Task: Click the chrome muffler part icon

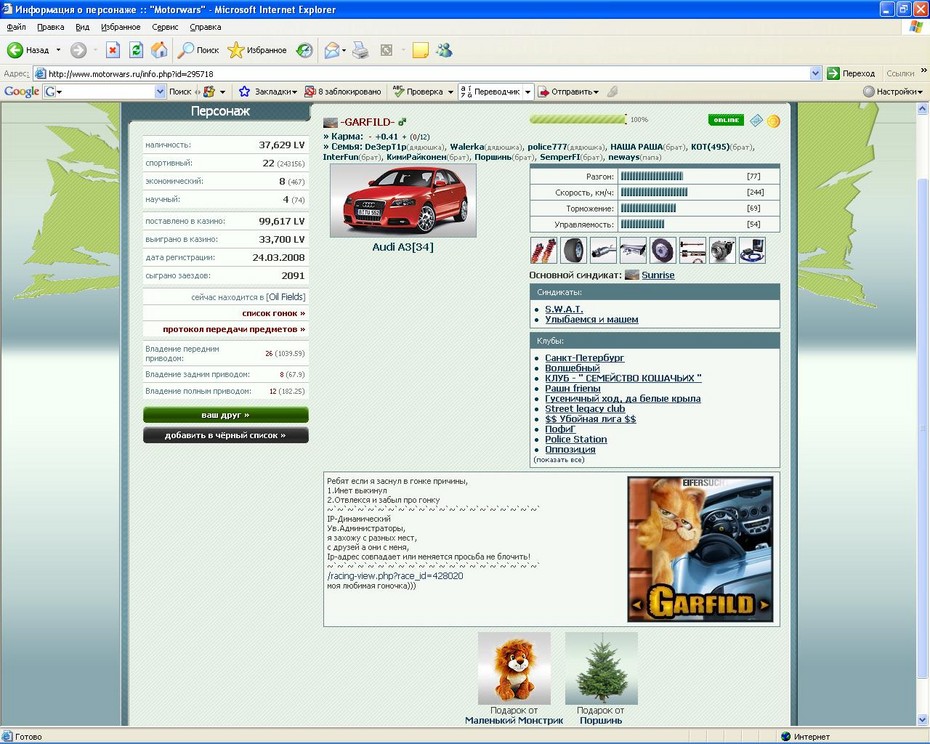Action: coord(633,250)
